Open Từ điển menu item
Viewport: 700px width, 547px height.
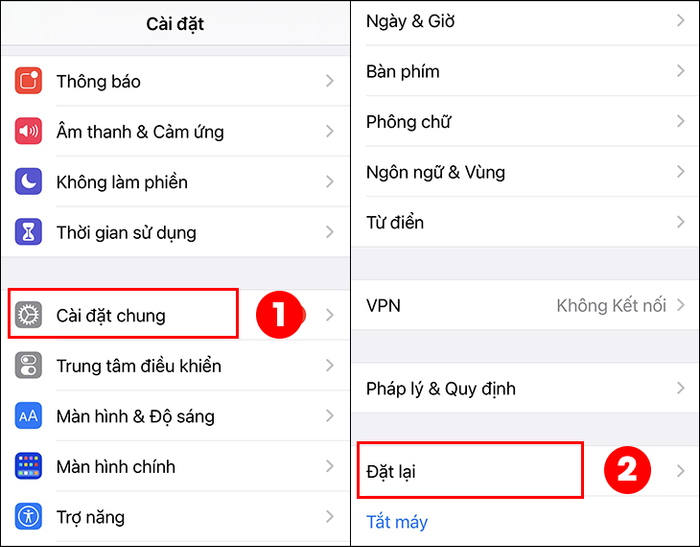[525, 222]
